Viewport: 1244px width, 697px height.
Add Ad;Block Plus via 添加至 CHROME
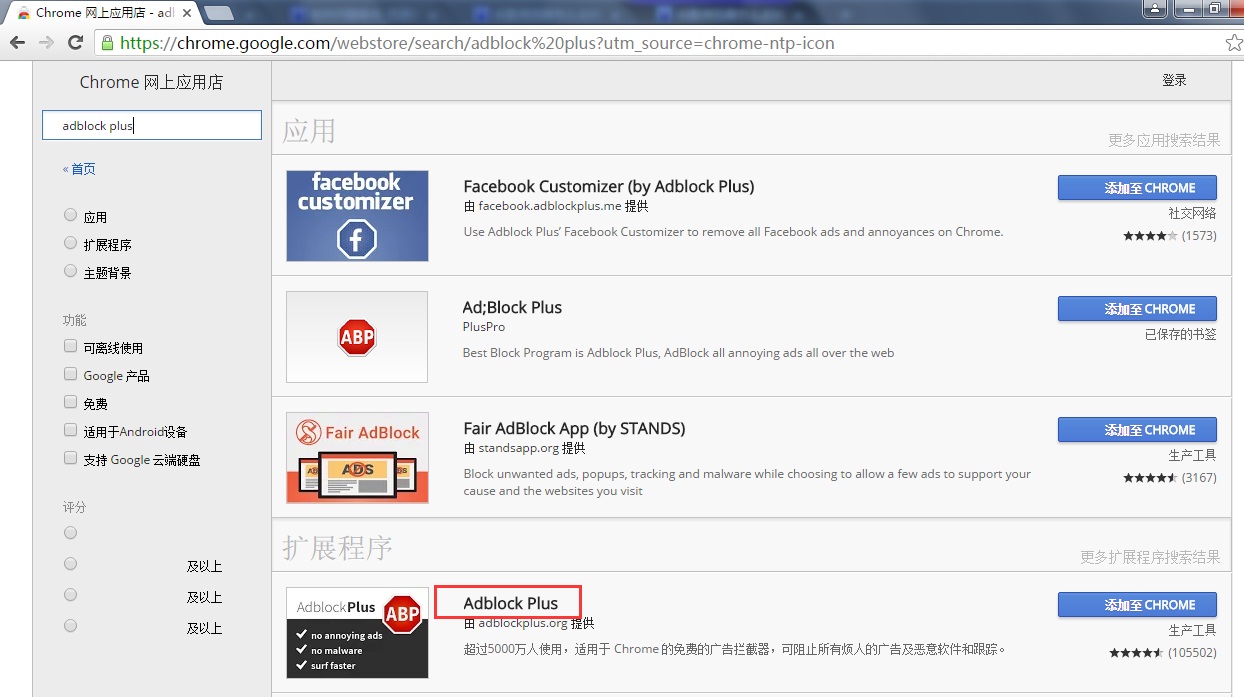pos(1137,309)
